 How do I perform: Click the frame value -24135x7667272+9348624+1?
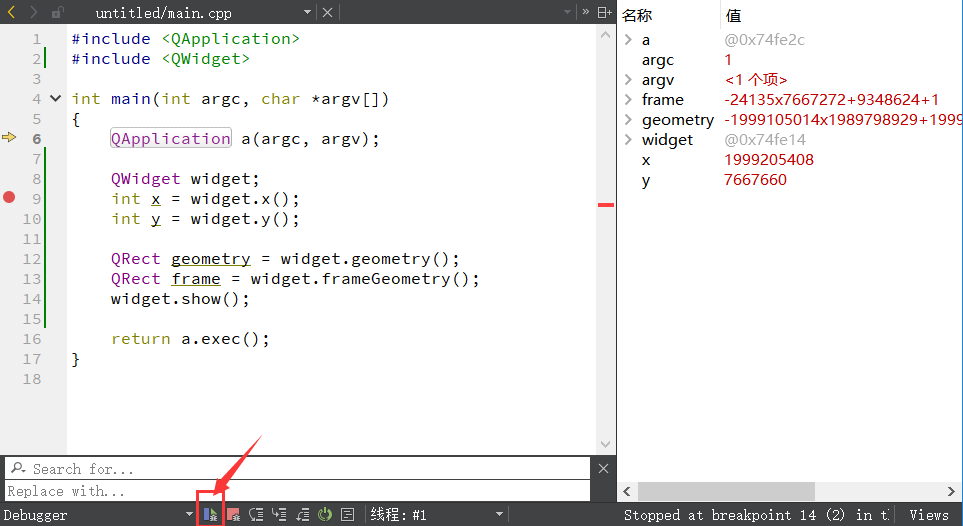[831, 100]
